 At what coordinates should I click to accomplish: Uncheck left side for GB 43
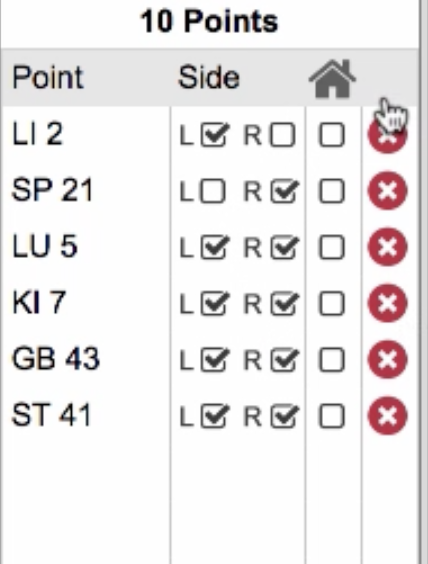click(x=214, y=360)
